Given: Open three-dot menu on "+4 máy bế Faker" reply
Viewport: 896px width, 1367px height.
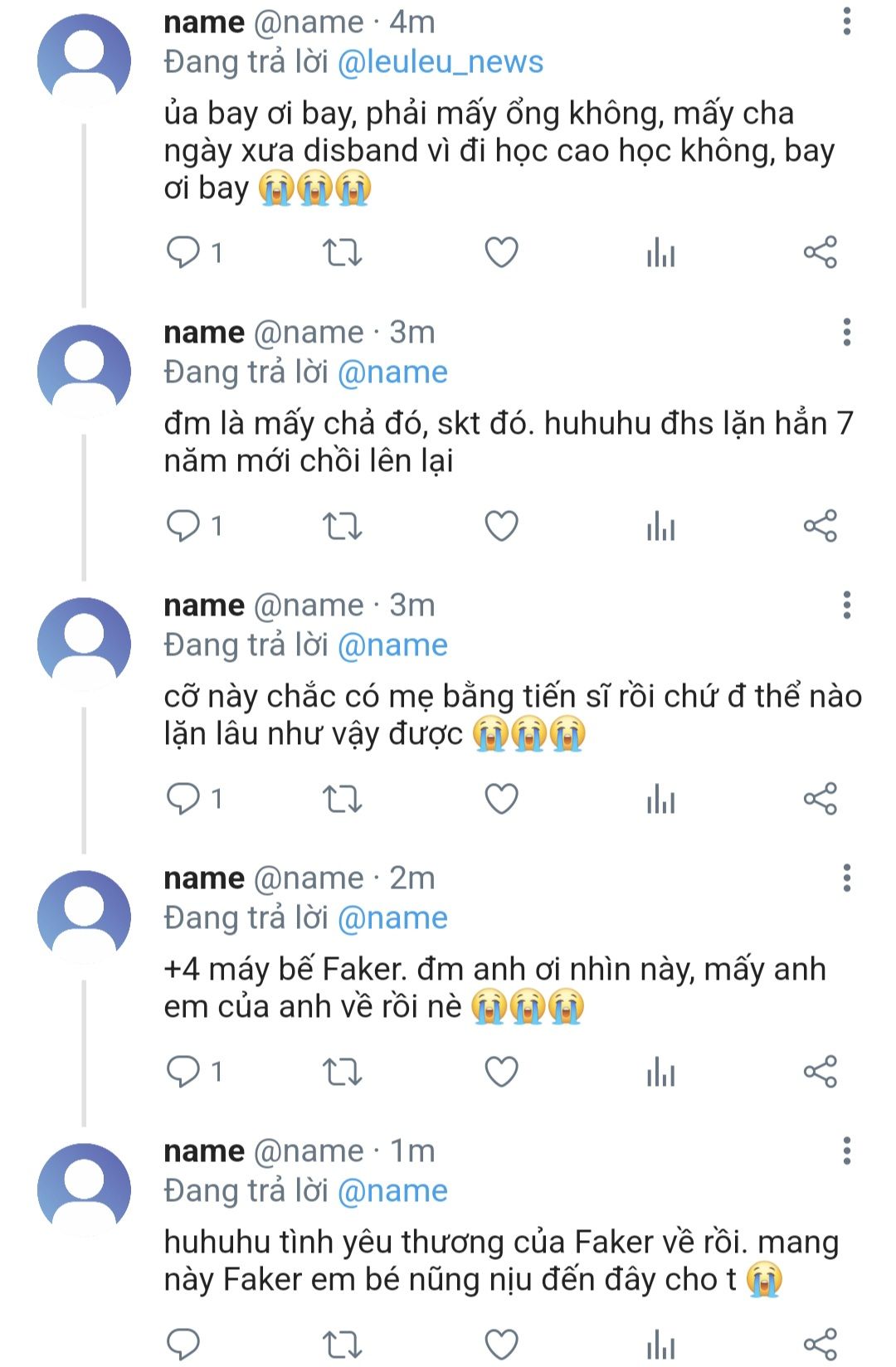Looking at the screenshot, I should coord(846,878).
